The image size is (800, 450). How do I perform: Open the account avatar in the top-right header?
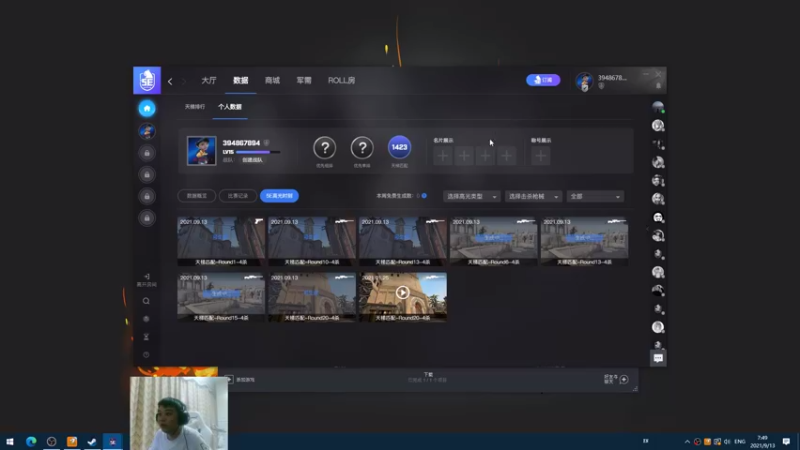tap(584, 81)
